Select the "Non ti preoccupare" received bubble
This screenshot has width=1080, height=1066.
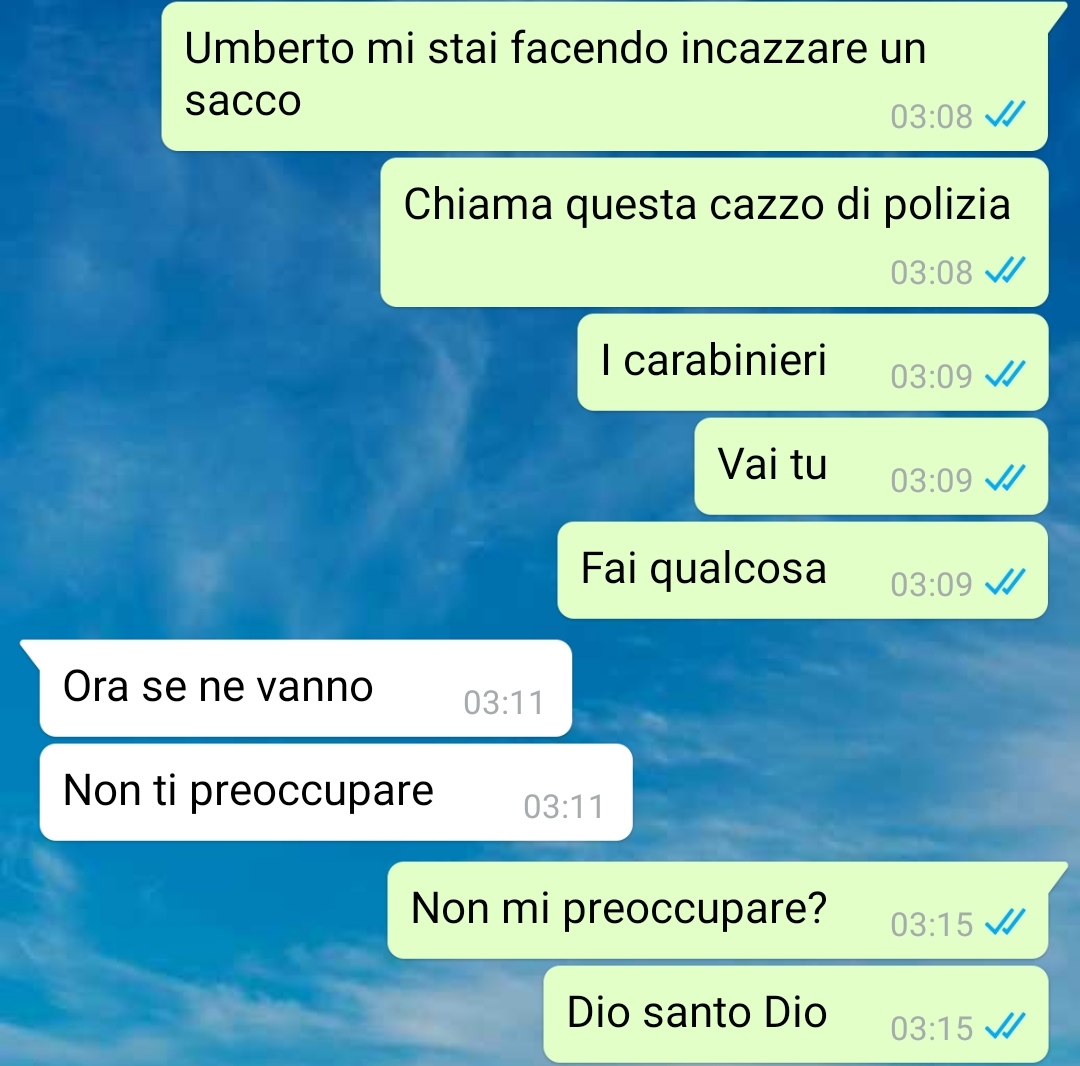(x=336, y=792)
